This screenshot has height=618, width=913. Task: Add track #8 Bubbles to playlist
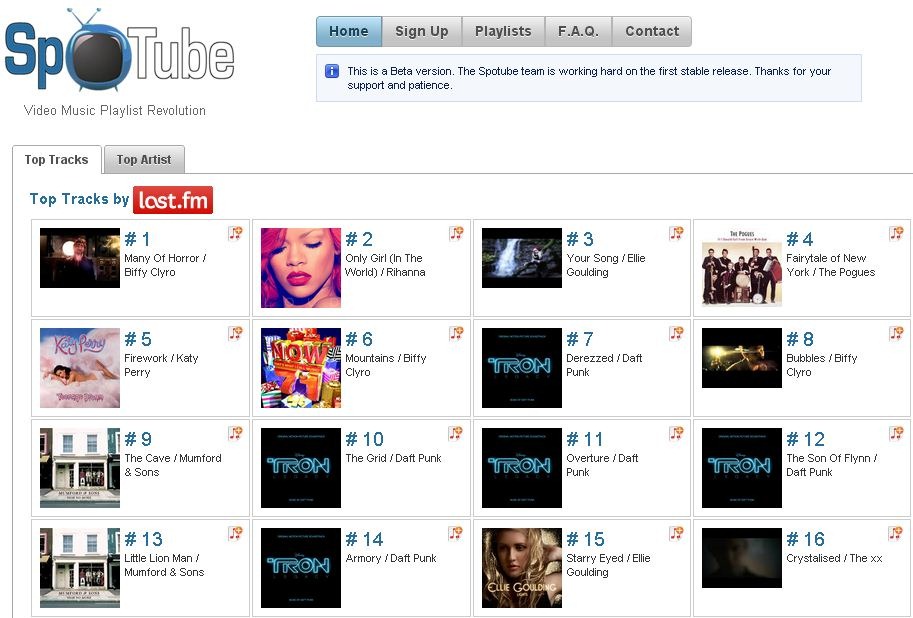pyautogui.click(x=896, y=334)
